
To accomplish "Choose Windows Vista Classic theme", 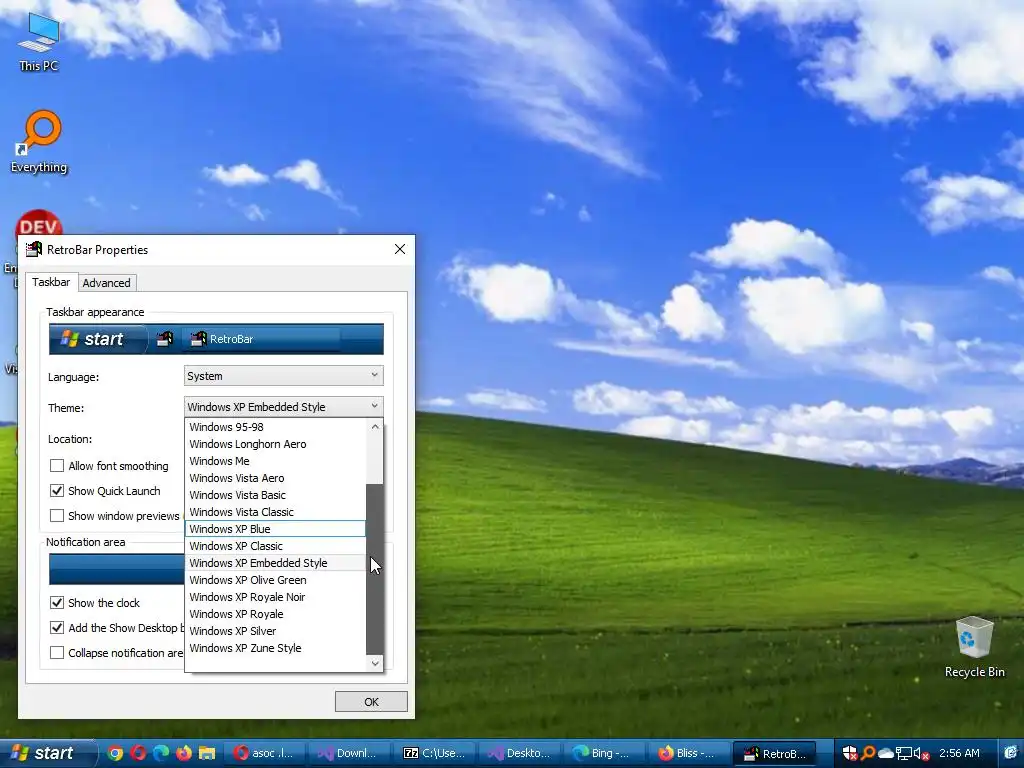I will (275, 512).
